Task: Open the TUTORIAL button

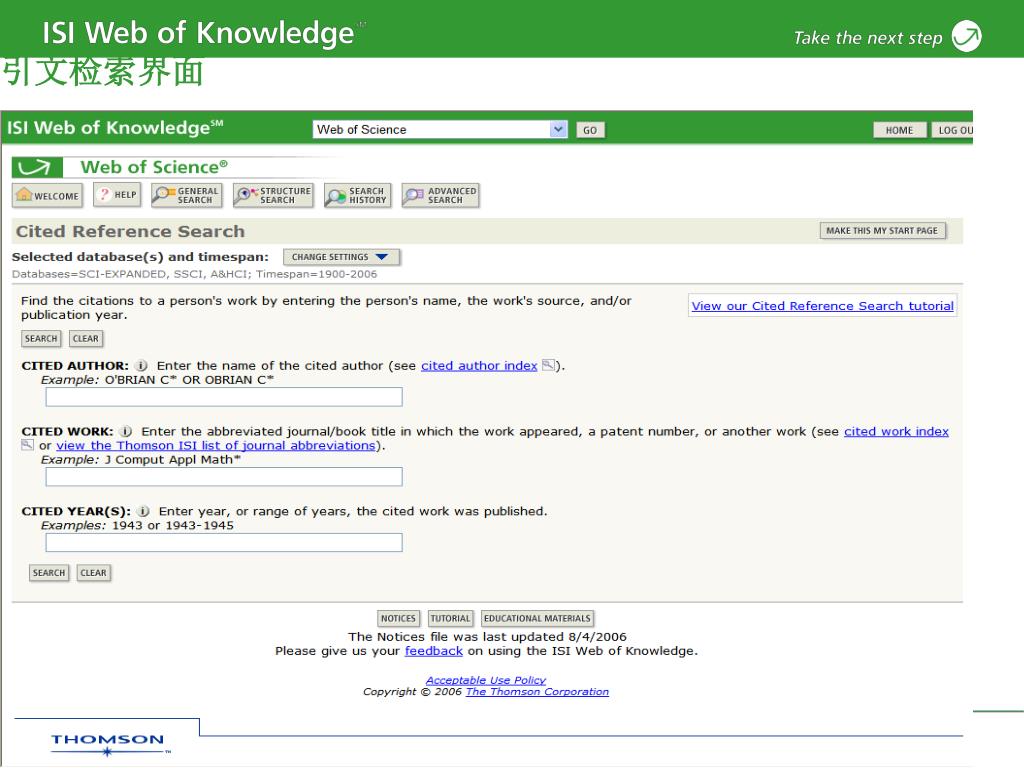Action: point(450,618)
